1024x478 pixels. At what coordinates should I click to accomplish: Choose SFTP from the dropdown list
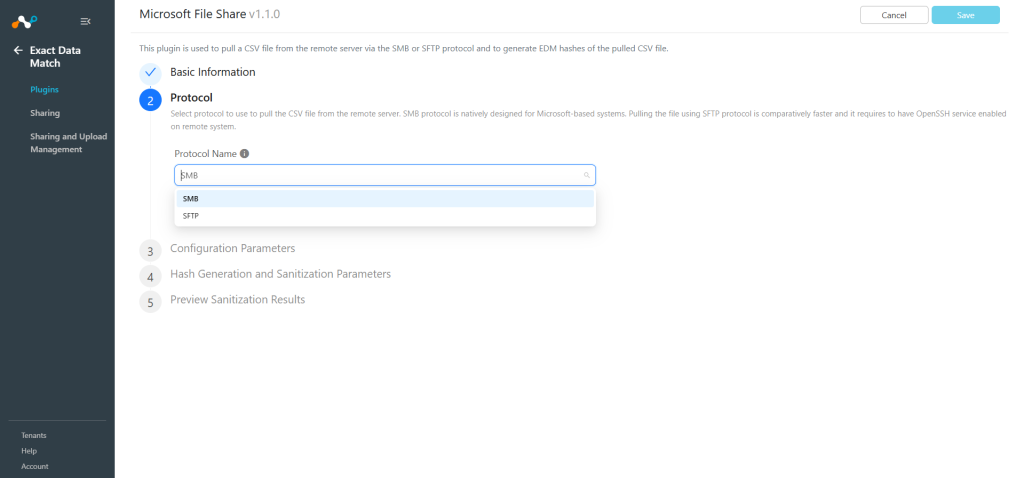click(x=385, y=215)
